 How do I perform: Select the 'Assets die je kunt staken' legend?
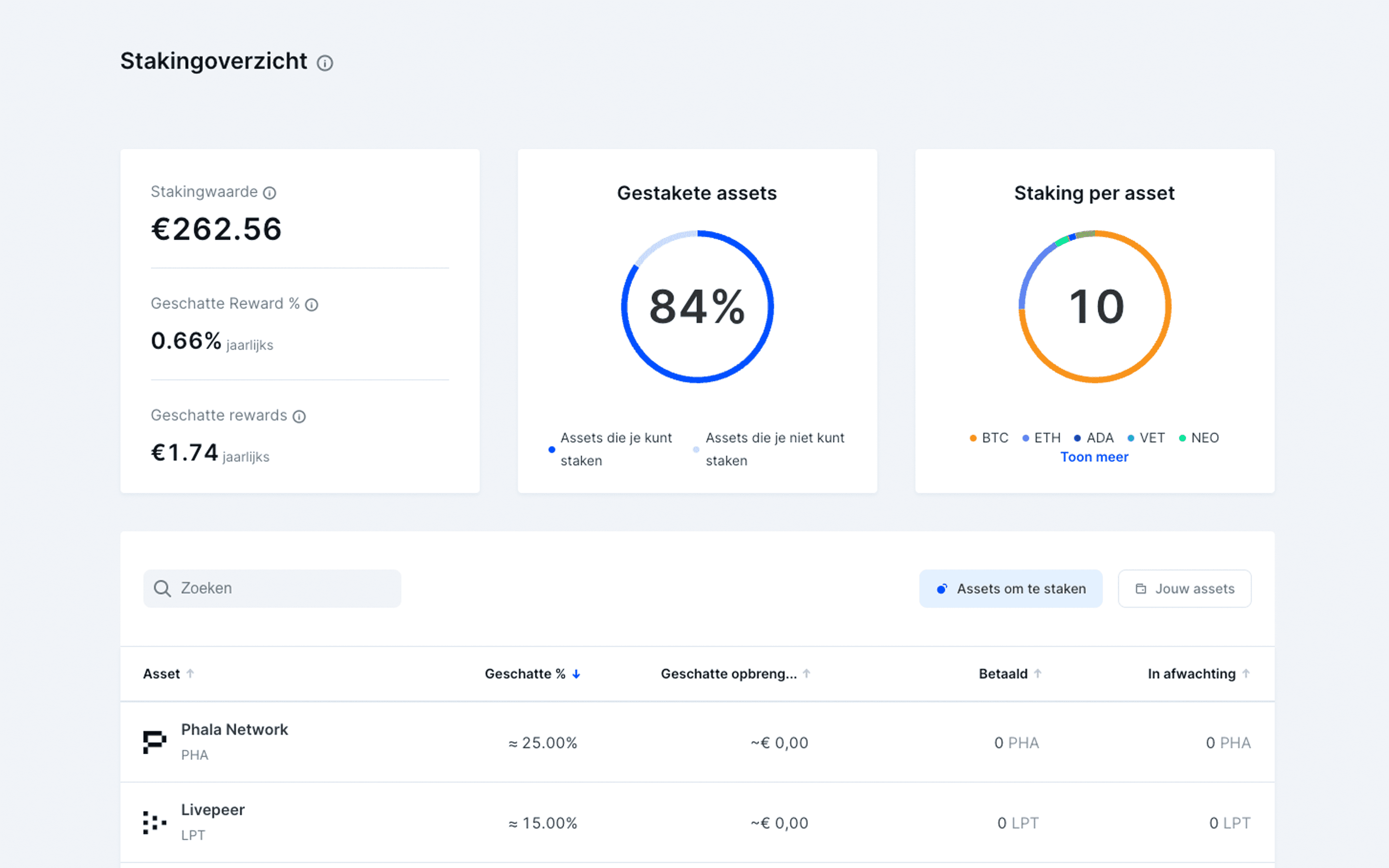pyautogui.click(x=610, y=449)
